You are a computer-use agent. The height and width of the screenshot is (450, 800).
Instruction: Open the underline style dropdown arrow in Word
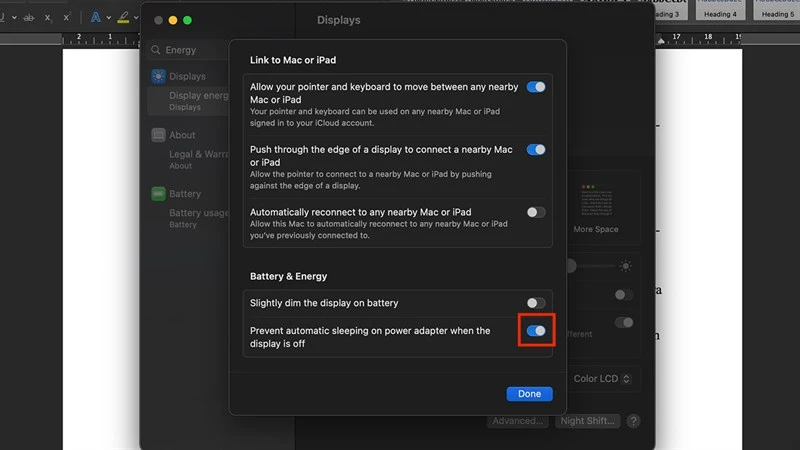(x=14, y=17)
